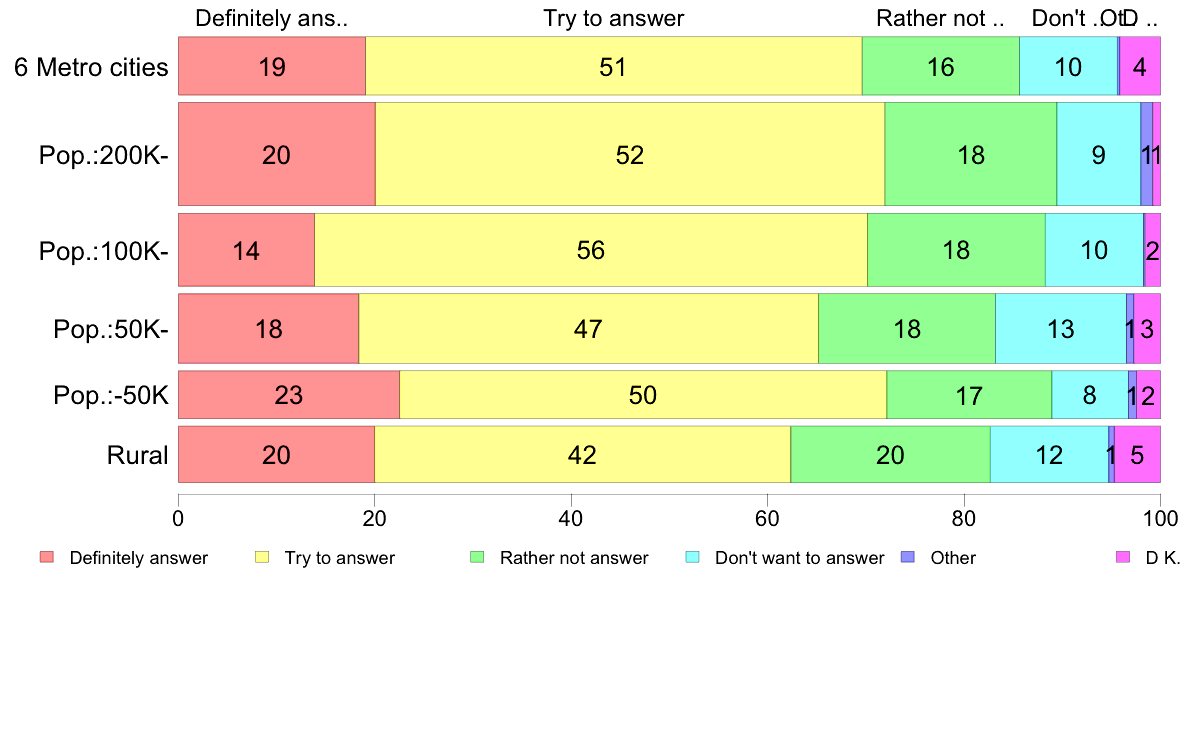Click the cyan 13 segment in Pop.:50K- bar
This screenshot has height=736, width=1188.
pos(1061,329)
